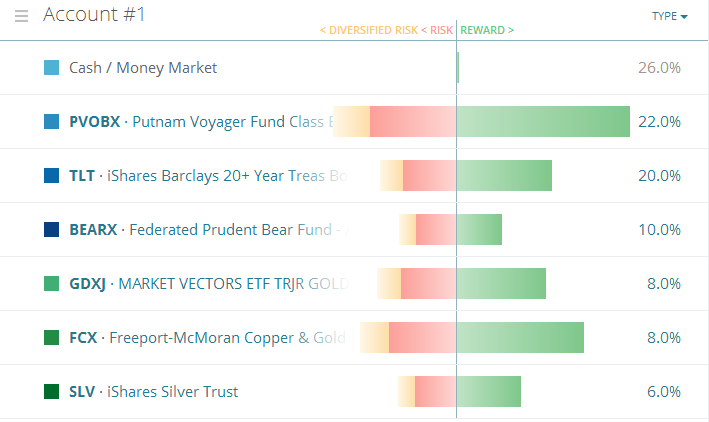The height and width of the screenshot is (422, 709).
Task: Select FCX Freeport-McMoran Copper & Gold
Action: (x=200, y=338)
